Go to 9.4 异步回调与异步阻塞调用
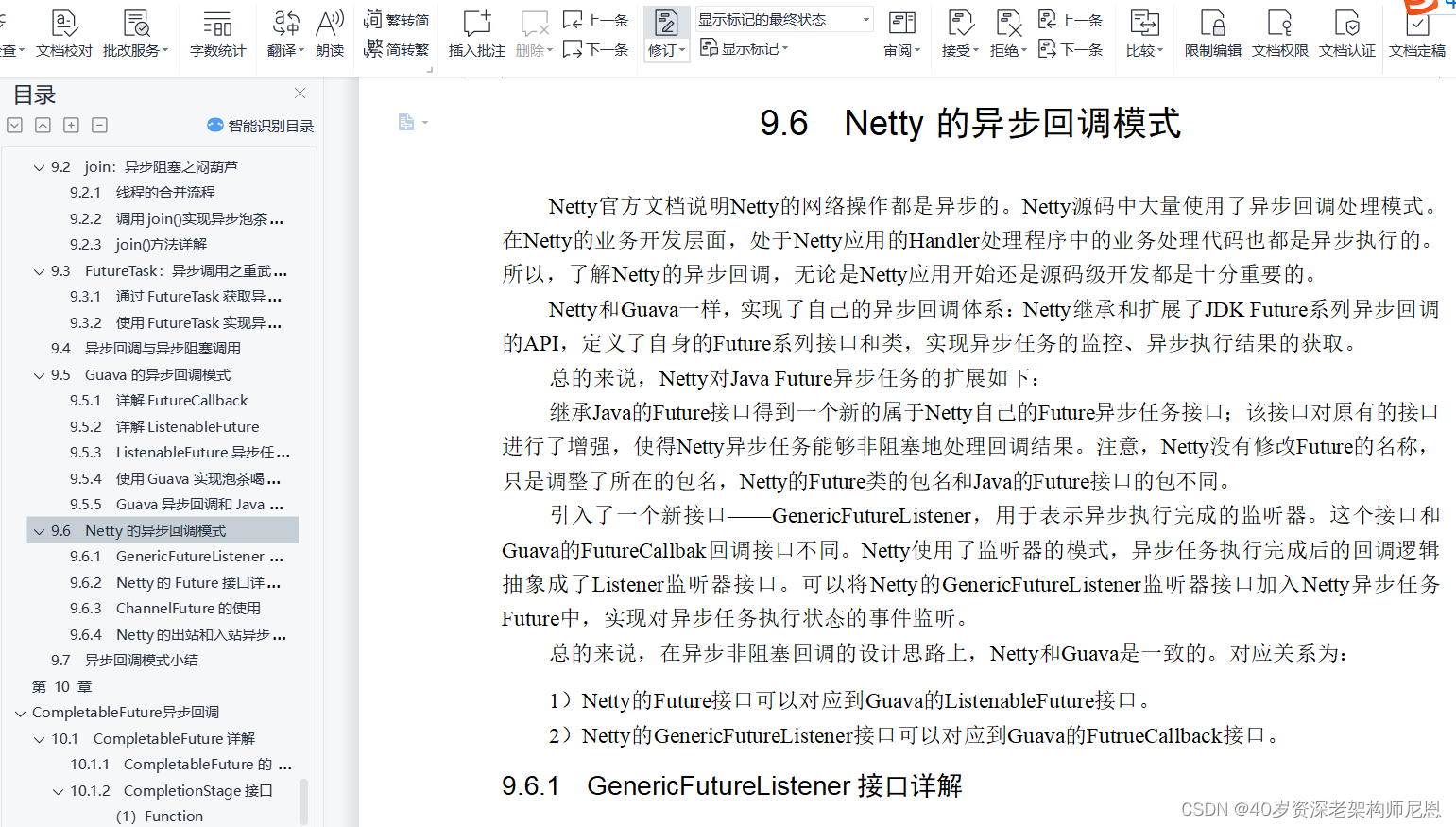 click(146, 349)
